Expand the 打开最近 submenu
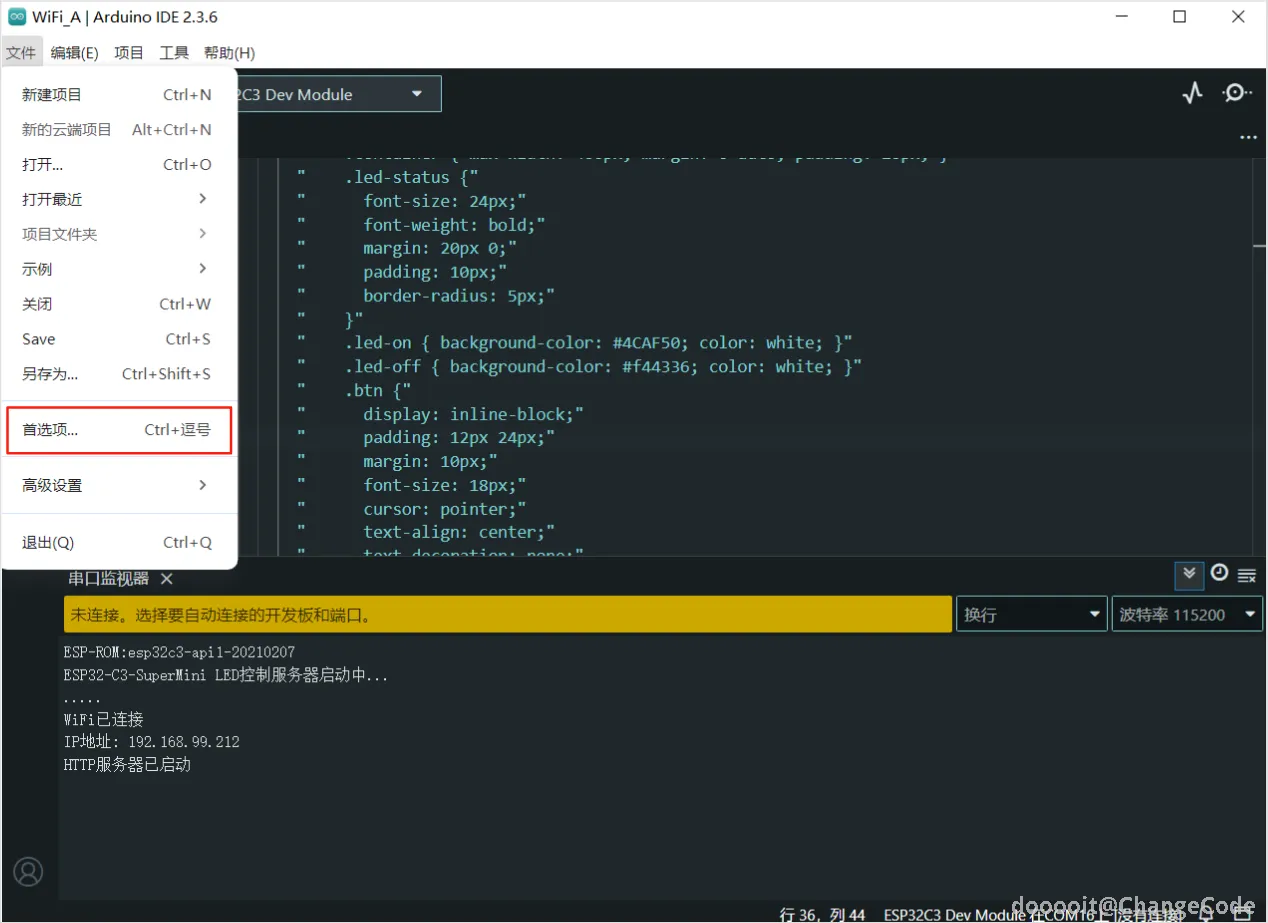Viewport: 1268px width, 923px height. [x=119, y=199]
